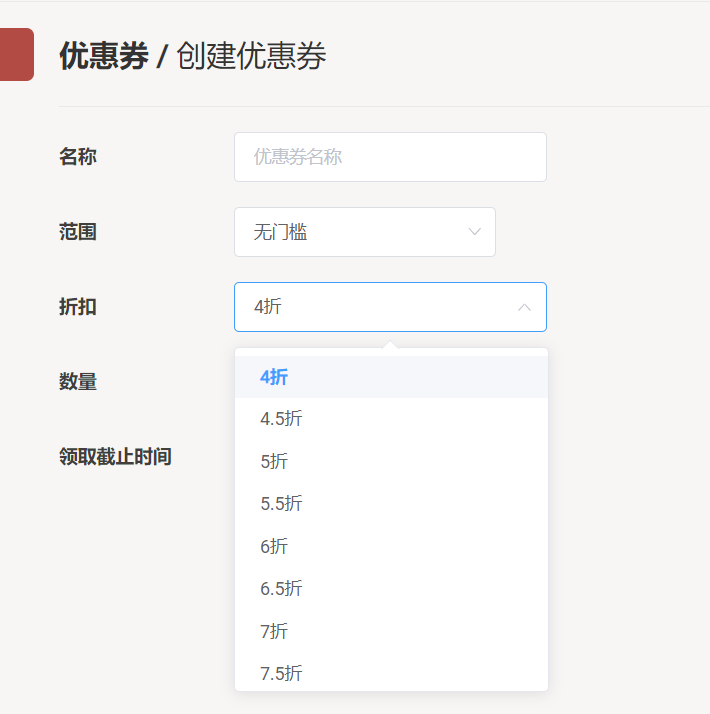Image resolution: width=710 pixels, height=714 pixels.
Task: Choose 6折 from the discount options
Action: [x=274, y=547]
